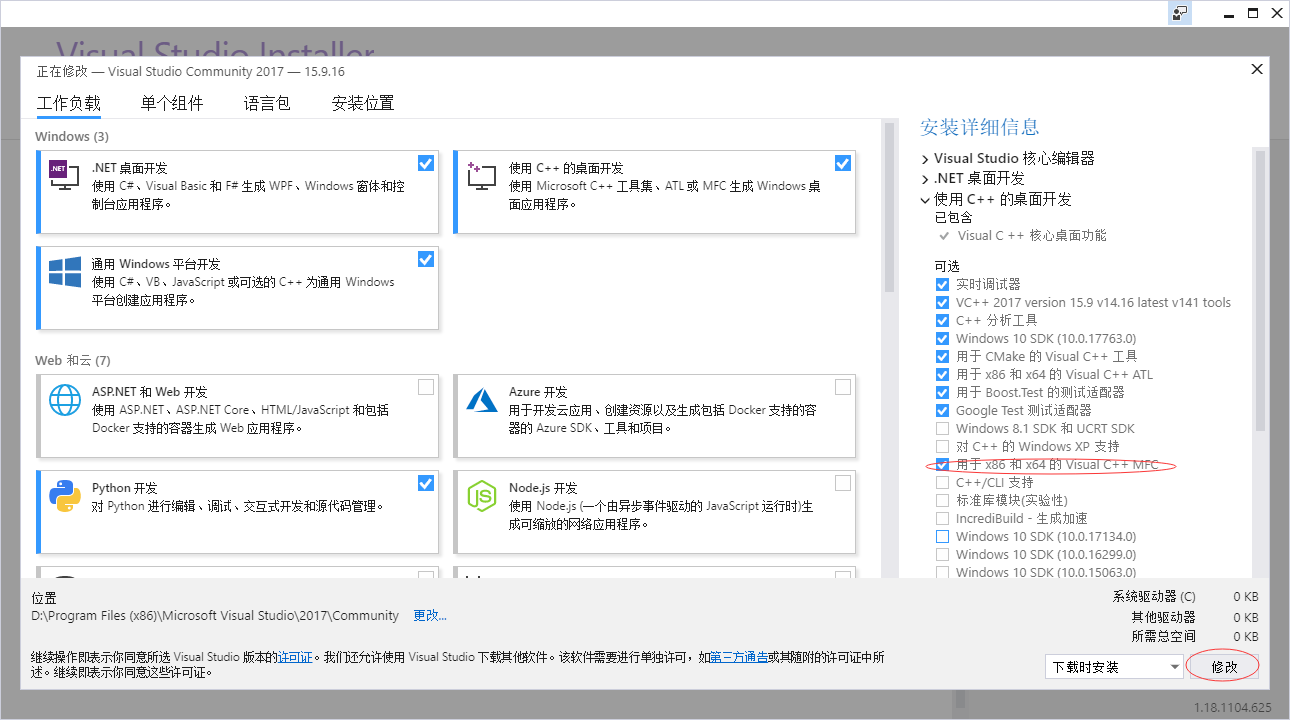Screen dimensions: 1290x720
Task: Click the 安装详细信息 heading
Action: pyautogui.click(x=980, y=127)
